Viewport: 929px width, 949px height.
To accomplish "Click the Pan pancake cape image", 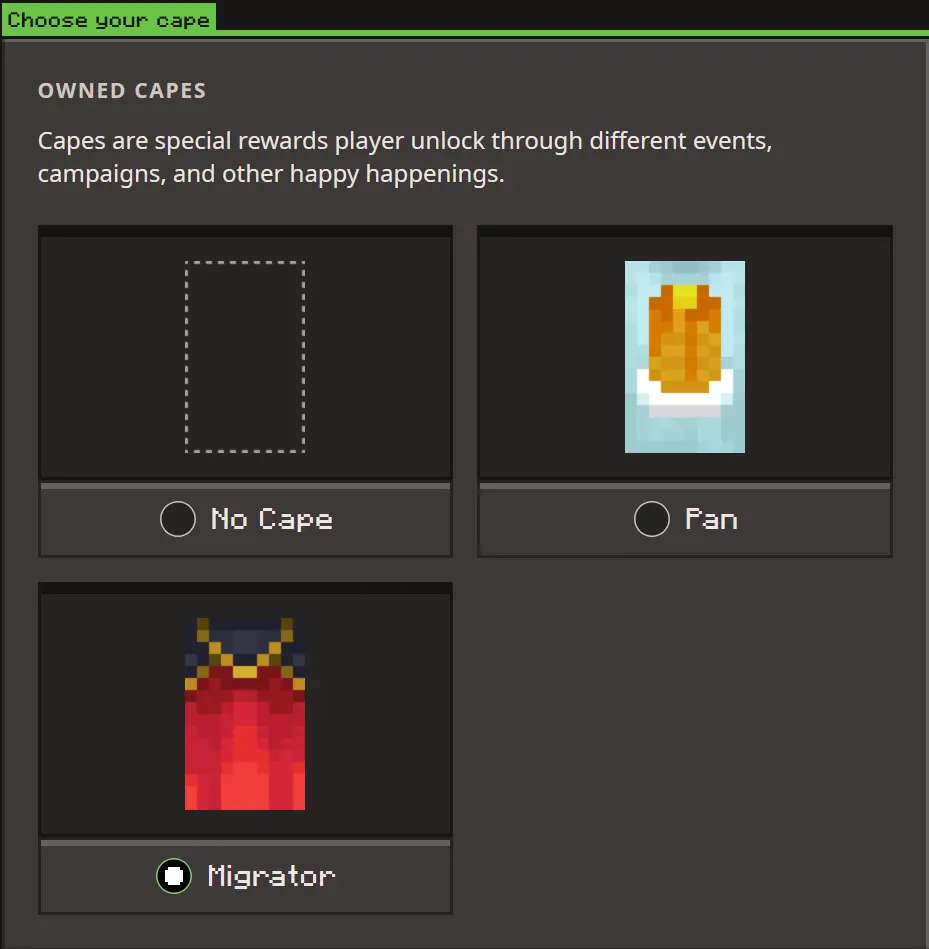I will click(684, 356).
